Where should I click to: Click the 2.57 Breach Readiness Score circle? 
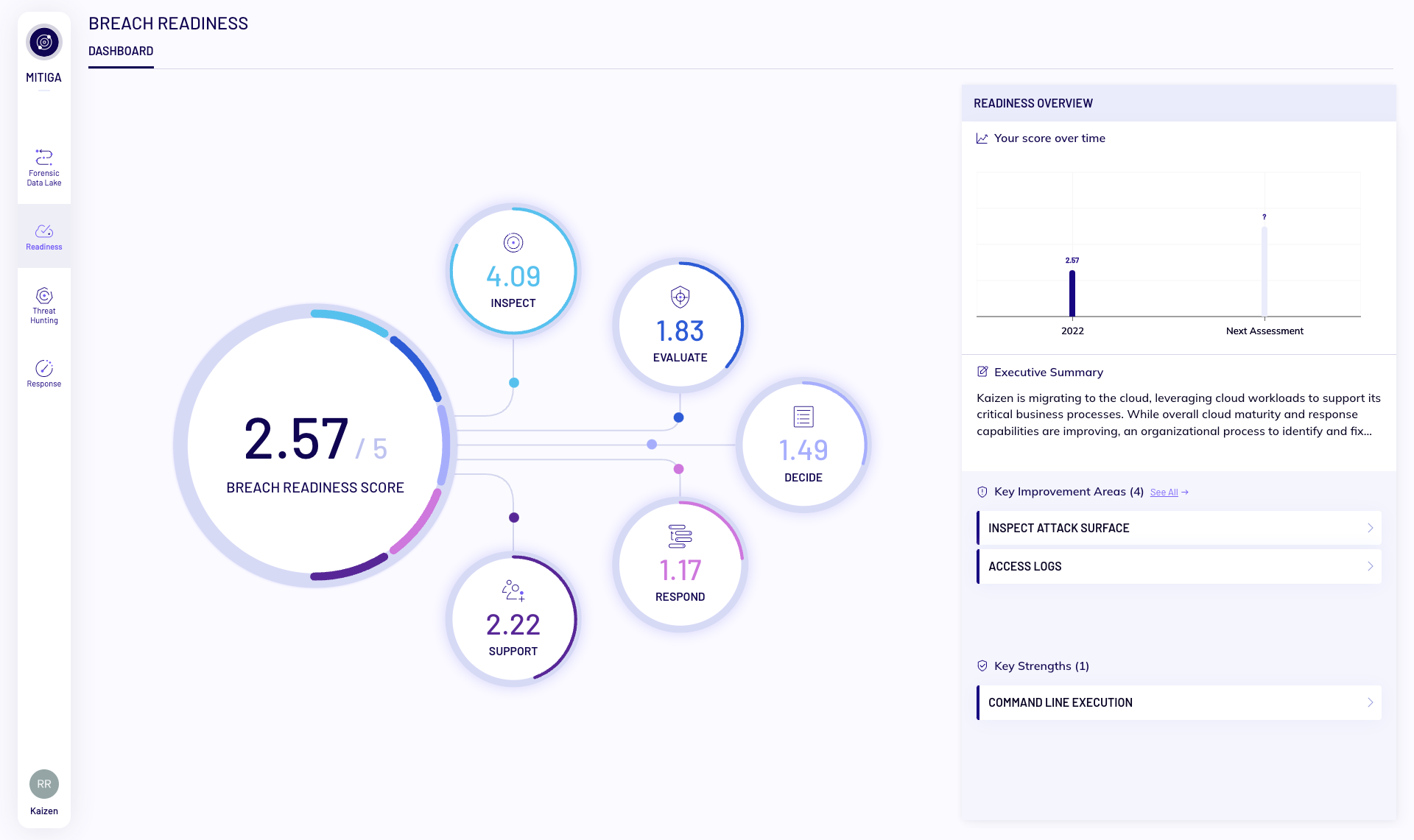tap(315, 443)
